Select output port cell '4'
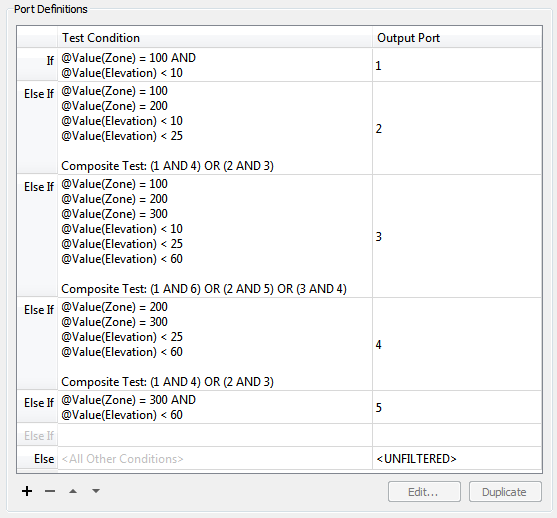This screenshot has height=518, width=557. (x=457, y=344)
